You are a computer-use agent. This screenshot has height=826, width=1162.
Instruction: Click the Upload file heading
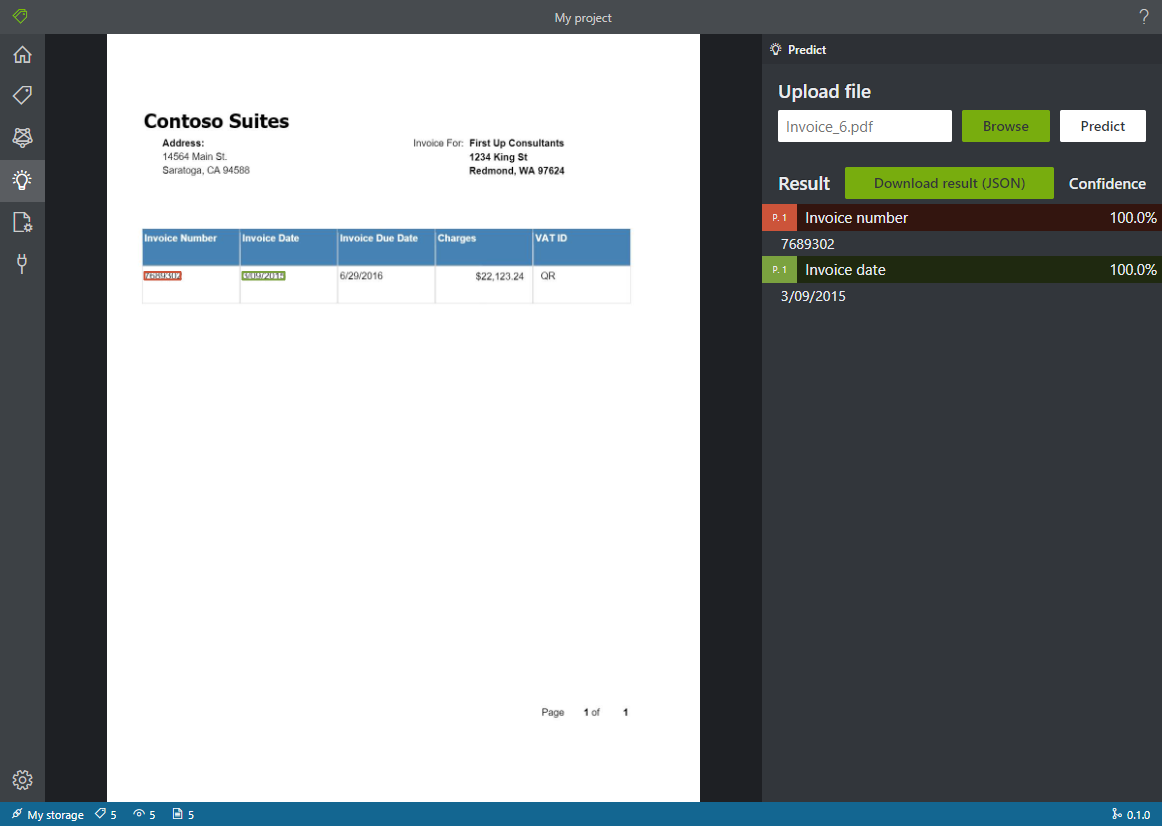click(824, 92)
